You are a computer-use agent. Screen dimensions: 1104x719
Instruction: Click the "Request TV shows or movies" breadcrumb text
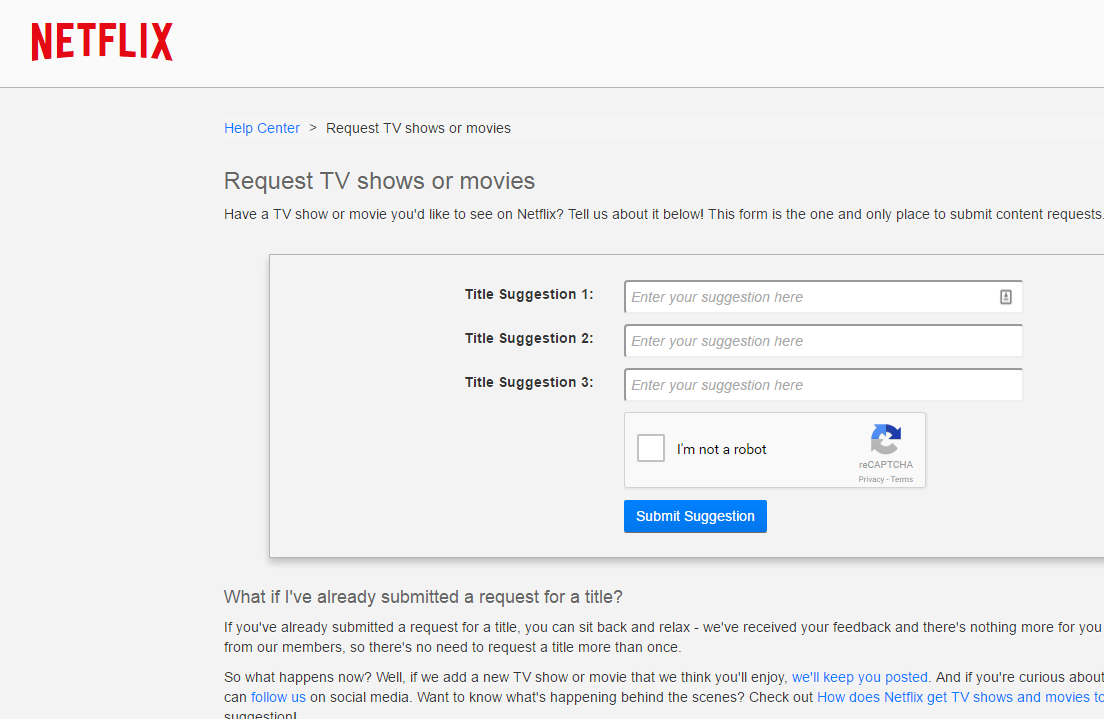(x=418, y=128)
